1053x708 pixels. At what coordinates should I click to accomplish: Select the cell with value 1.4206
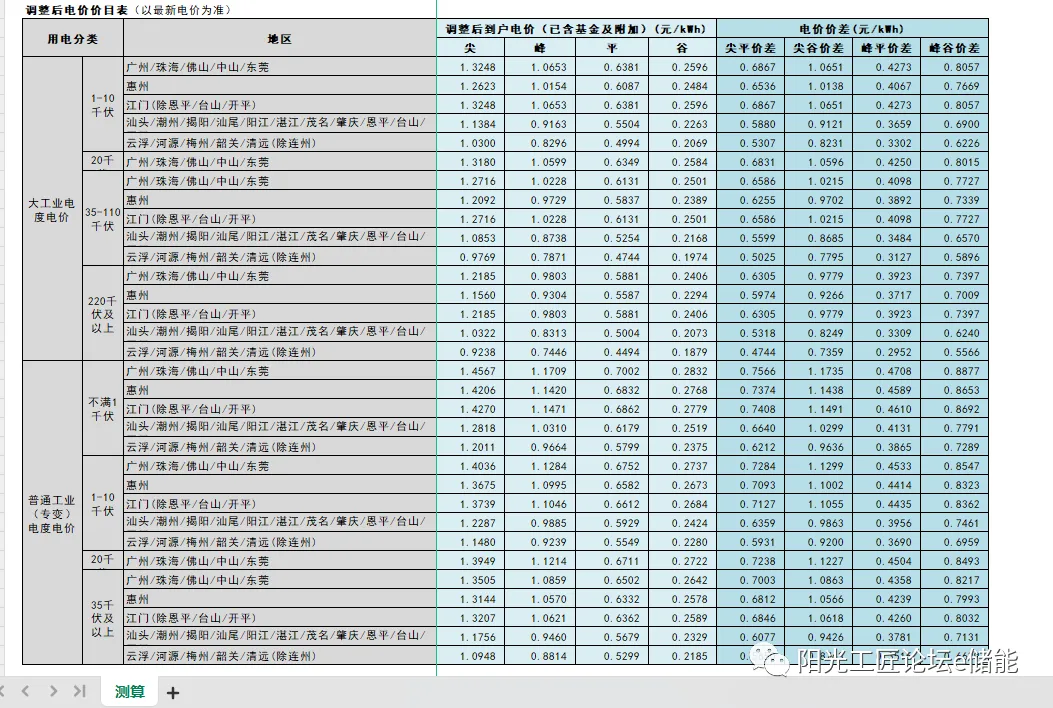470,390
